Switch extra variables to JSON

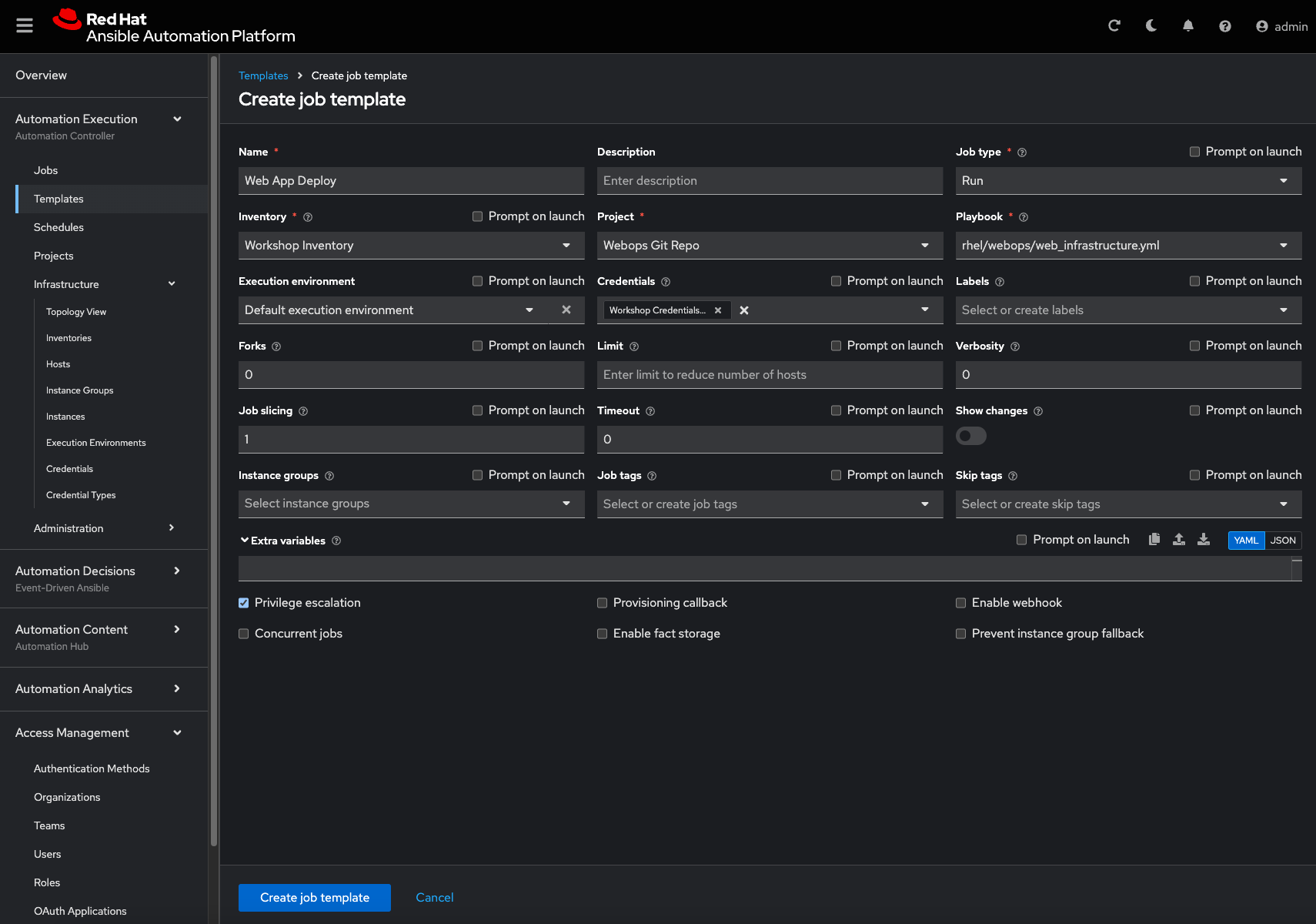pos(1282,541)
